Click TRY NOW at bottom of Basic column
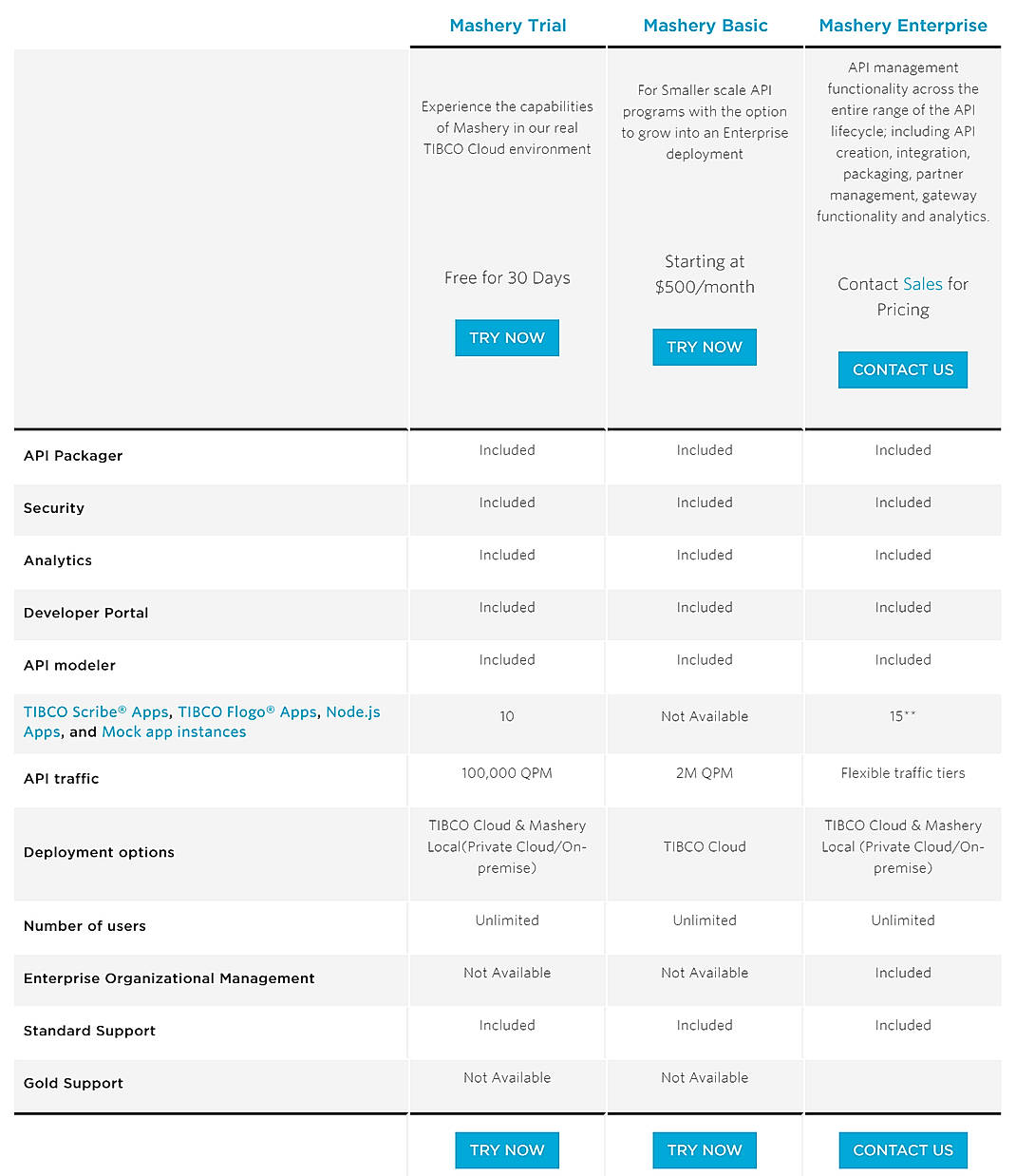Screen dimensions: 1016x1176 pos(705,1150)
